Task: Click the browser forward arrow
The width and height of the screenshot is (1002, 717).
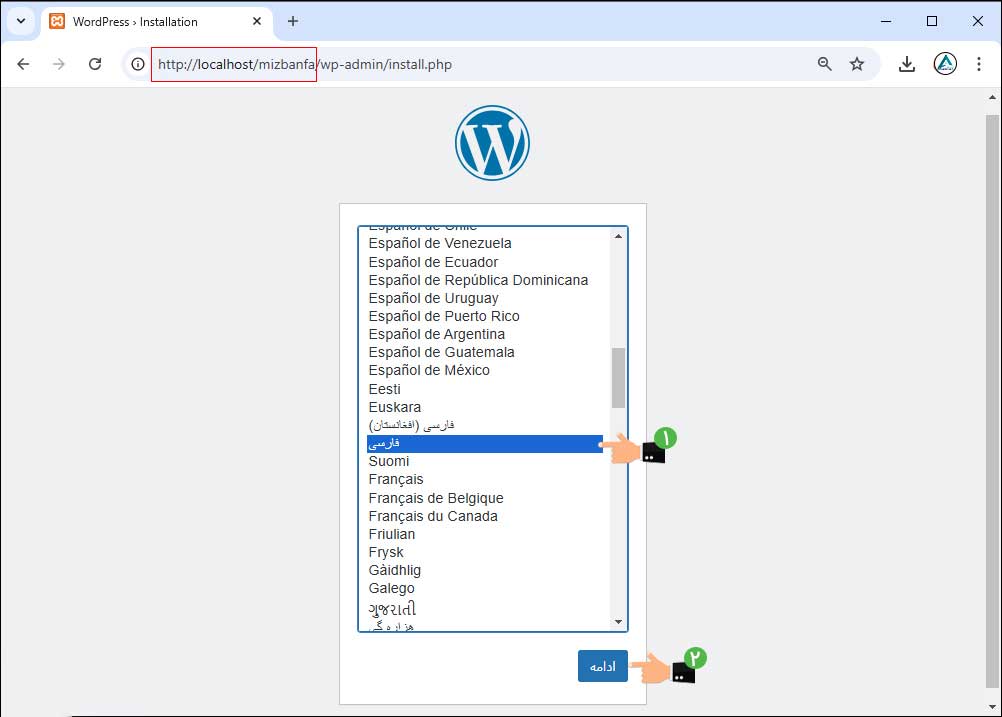Action: 59,64
